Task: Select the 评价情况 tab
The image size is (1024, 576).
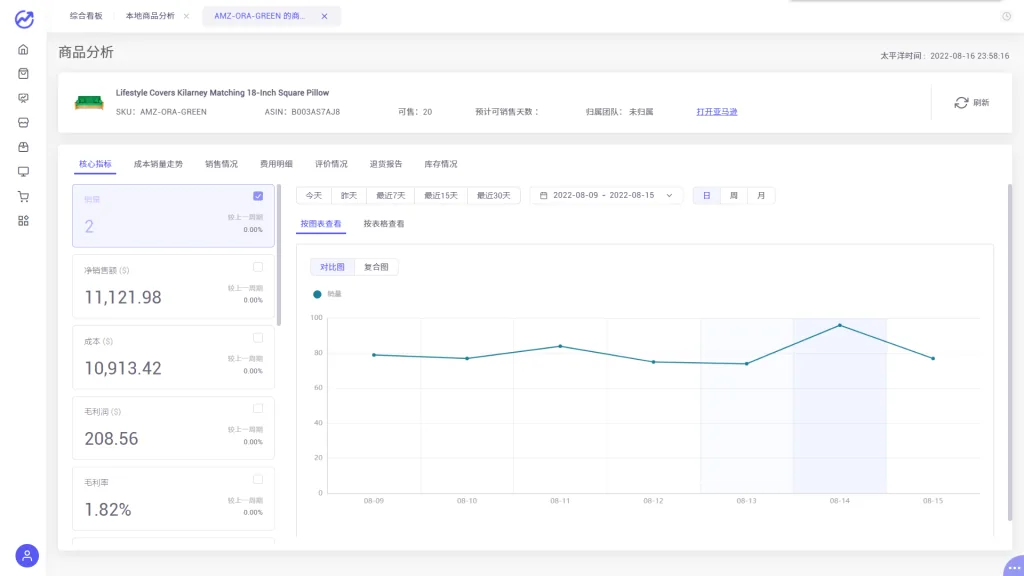Action: point(331,164)
